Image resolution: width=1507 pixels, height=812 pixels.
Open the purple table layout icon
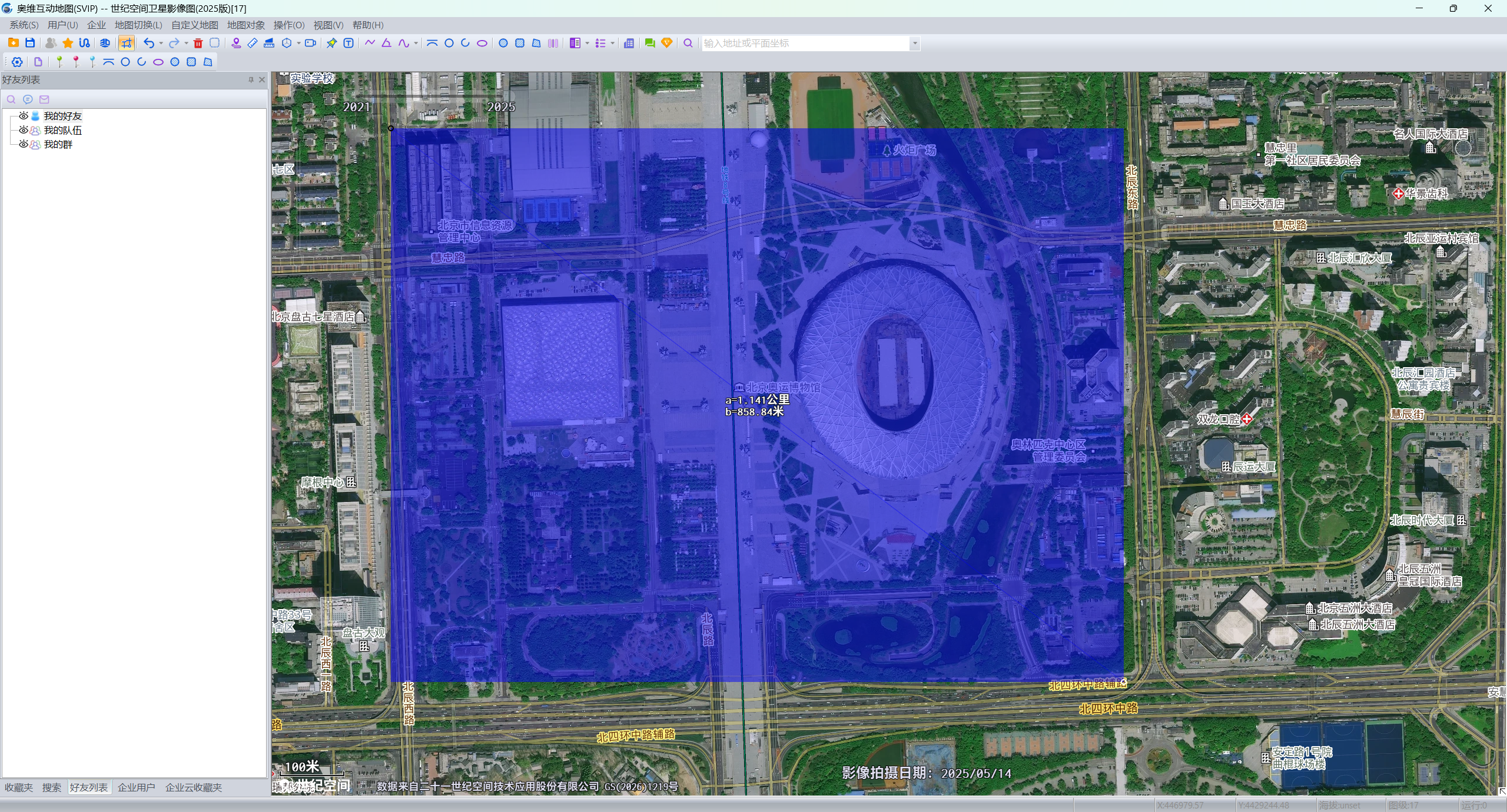[x=575, y=43]
